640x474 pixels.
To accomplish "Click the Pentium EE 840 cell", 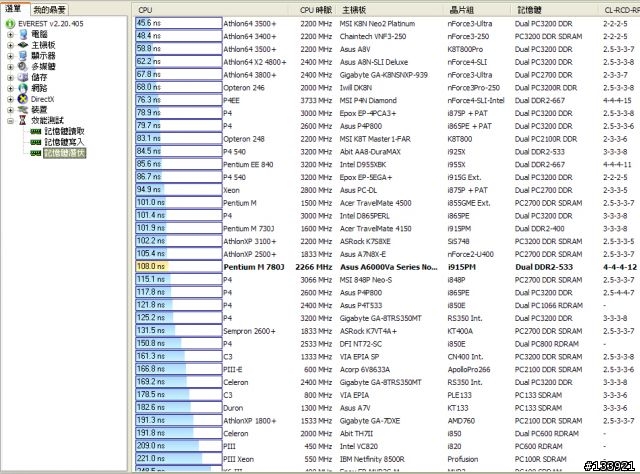I will (248, 165).
